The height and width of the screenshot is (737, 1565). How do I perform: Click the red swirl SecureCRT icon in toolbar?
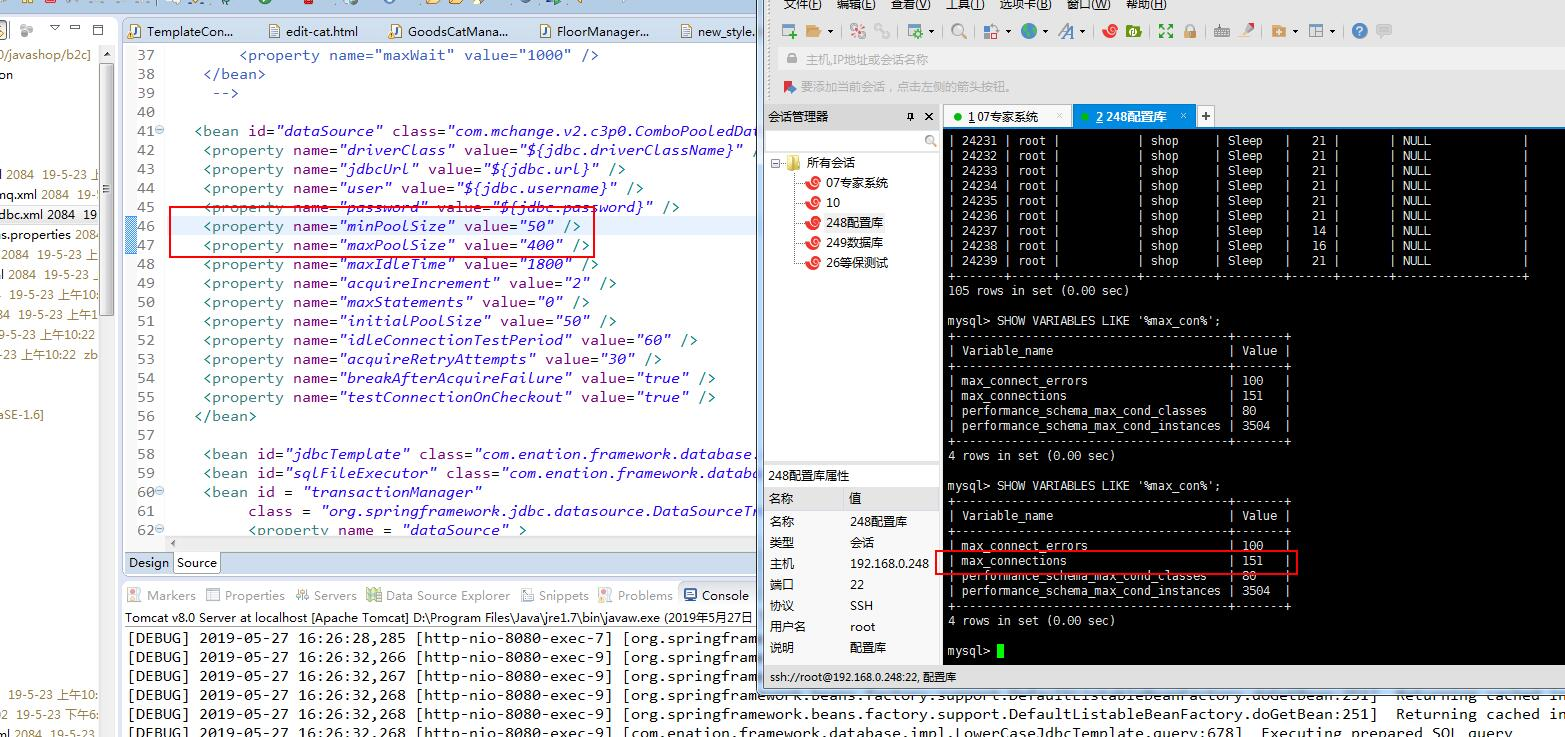pyautogui.click(x=1109, y=31)
